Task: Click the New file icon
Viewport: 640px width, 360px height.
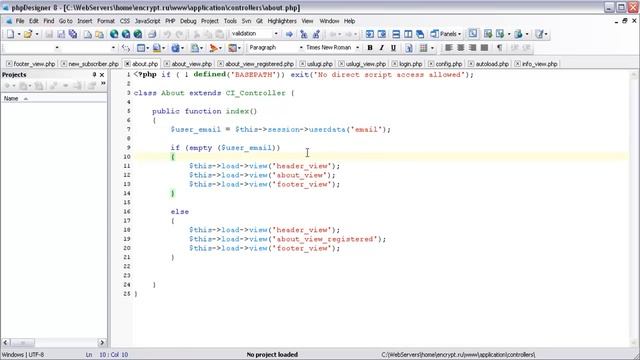Action: point(10,34)
